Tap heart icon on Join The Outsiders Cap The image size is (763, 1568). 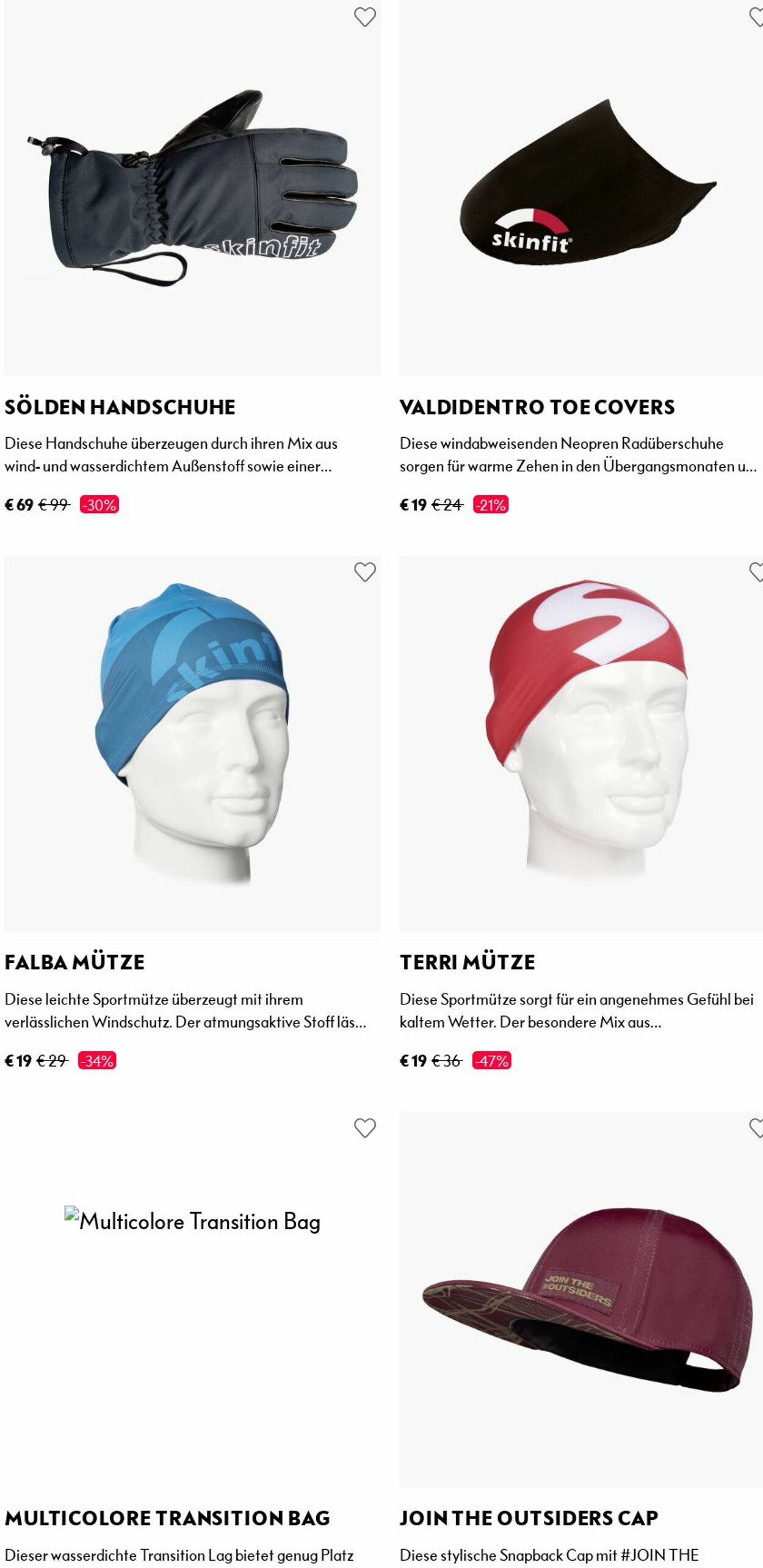[756, 1128]
